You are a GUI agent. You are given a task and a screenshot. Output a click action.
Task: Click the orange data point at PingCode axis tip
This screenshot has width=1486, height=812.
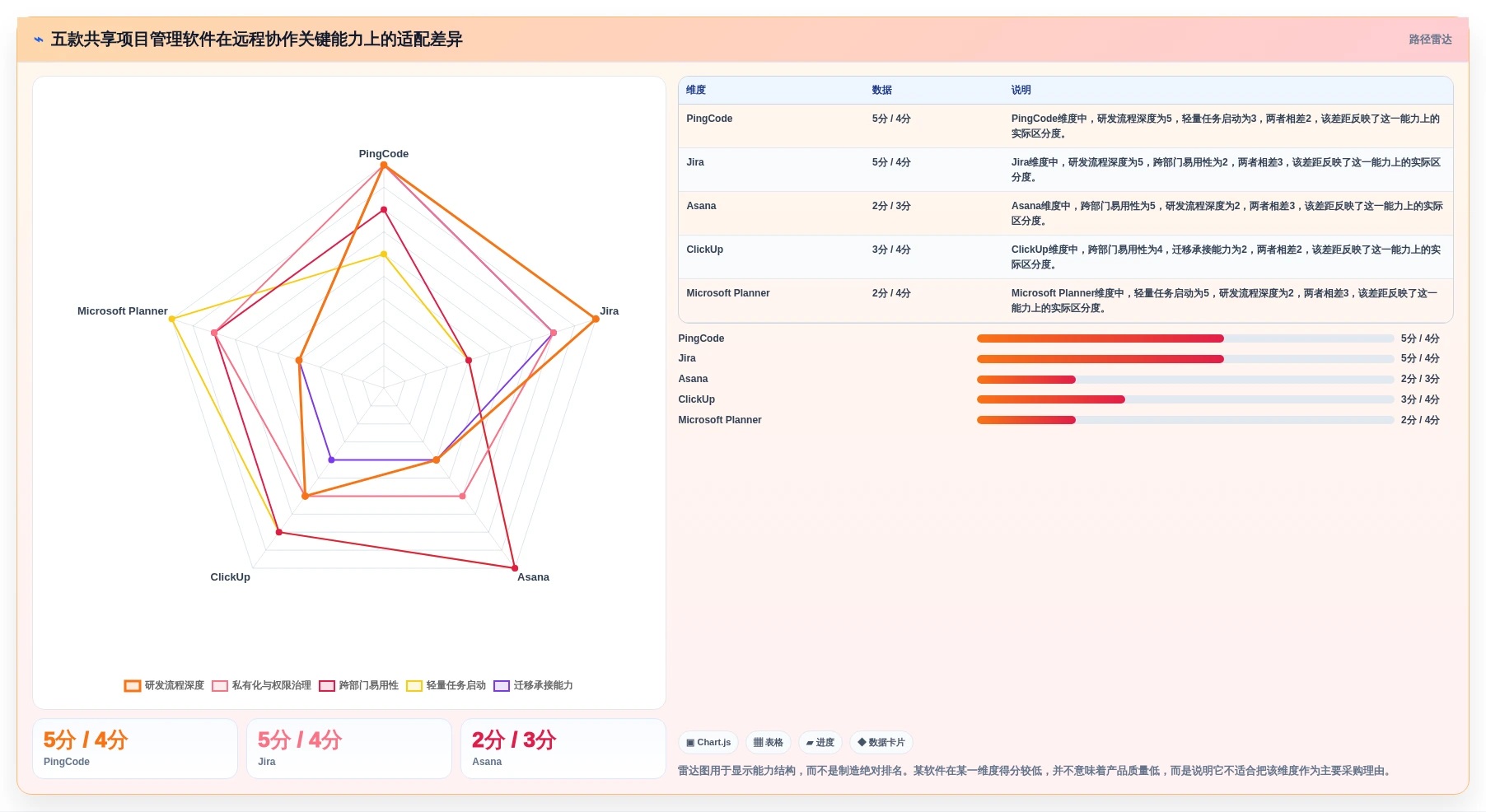384,166
